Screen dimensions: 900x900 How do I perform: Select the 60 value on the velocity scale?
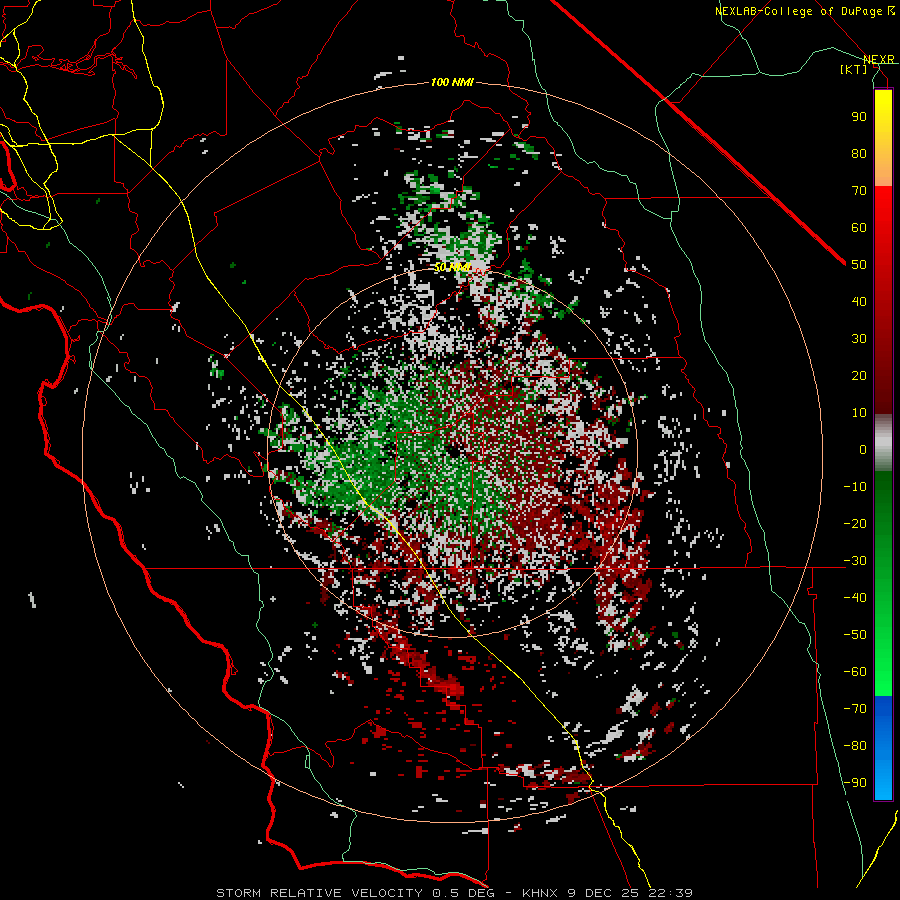tap(859, 227)
